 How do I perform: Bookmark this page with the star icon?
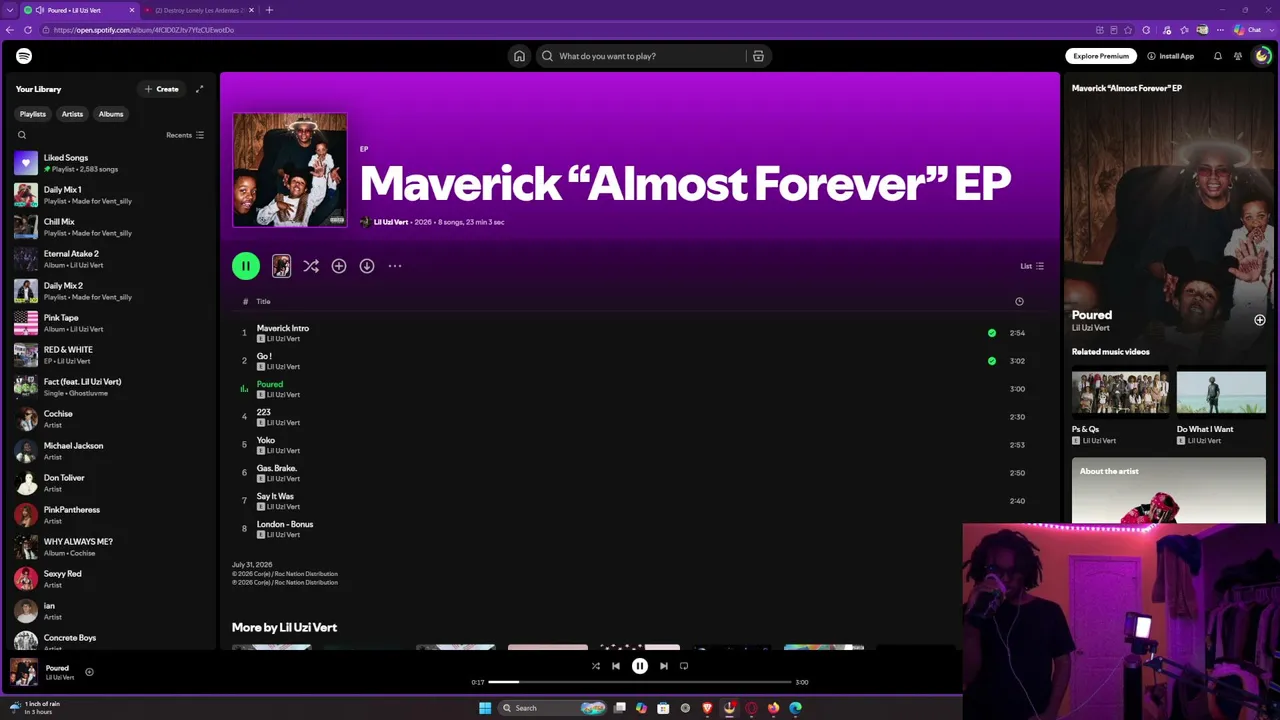(1129, 30)
